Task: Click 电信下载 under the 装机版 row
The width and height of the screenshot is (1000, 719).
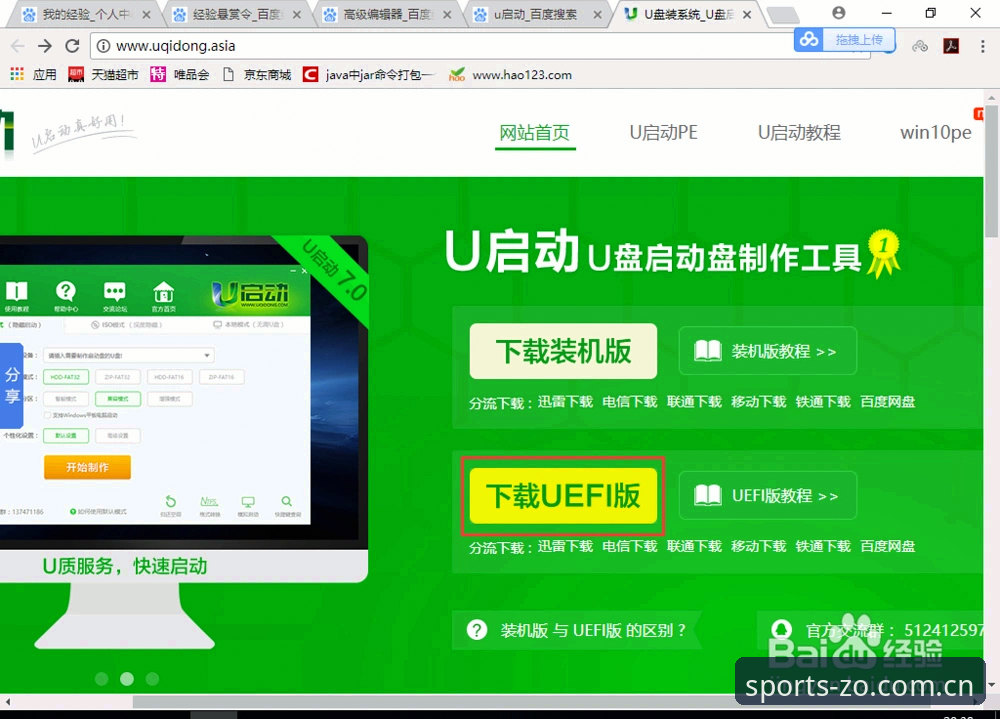Action: [629, 401]
